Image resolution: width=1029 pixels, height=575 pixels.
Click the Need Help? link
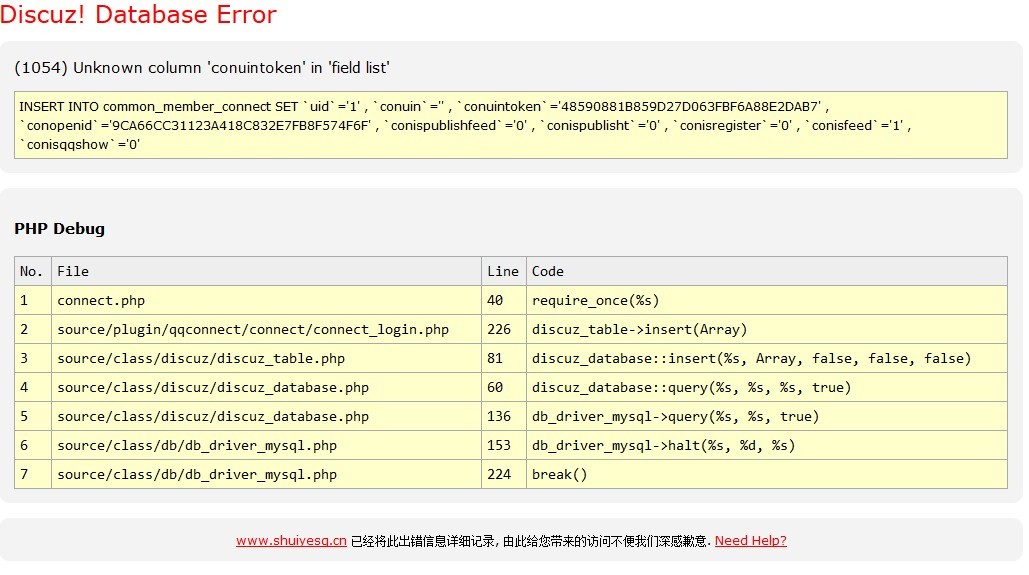point(750,541)
